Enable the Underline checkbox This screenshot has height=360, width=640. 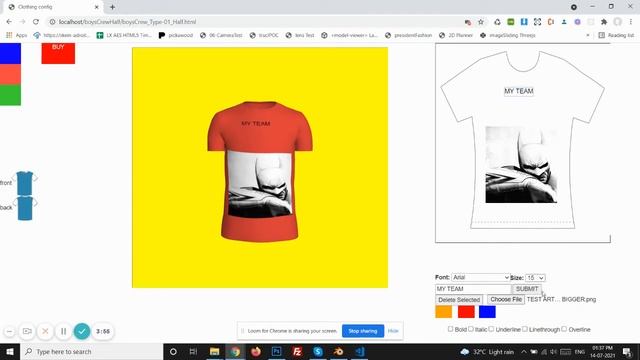click(x=491, y=329)
